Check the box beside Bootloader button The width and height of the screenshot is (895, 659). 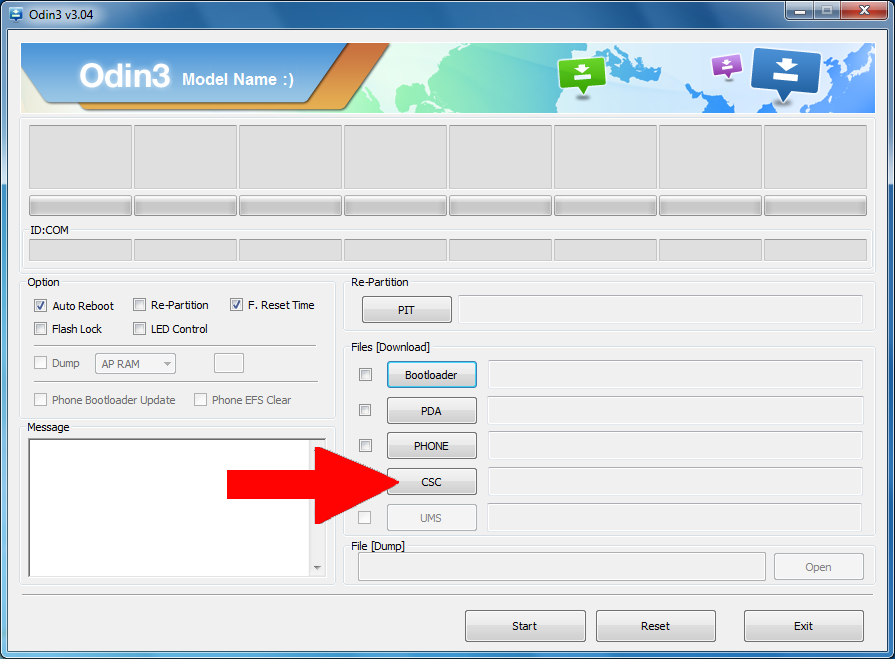pyautogui.click(x=365, y=375)
